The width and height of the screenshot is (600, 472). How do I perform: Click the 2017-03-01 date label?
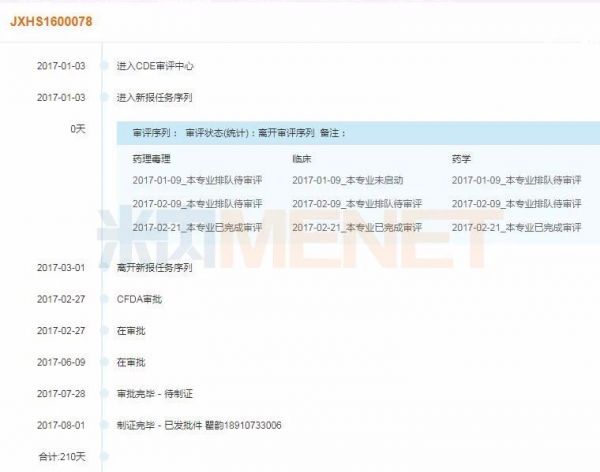click(x=61, y=267)
